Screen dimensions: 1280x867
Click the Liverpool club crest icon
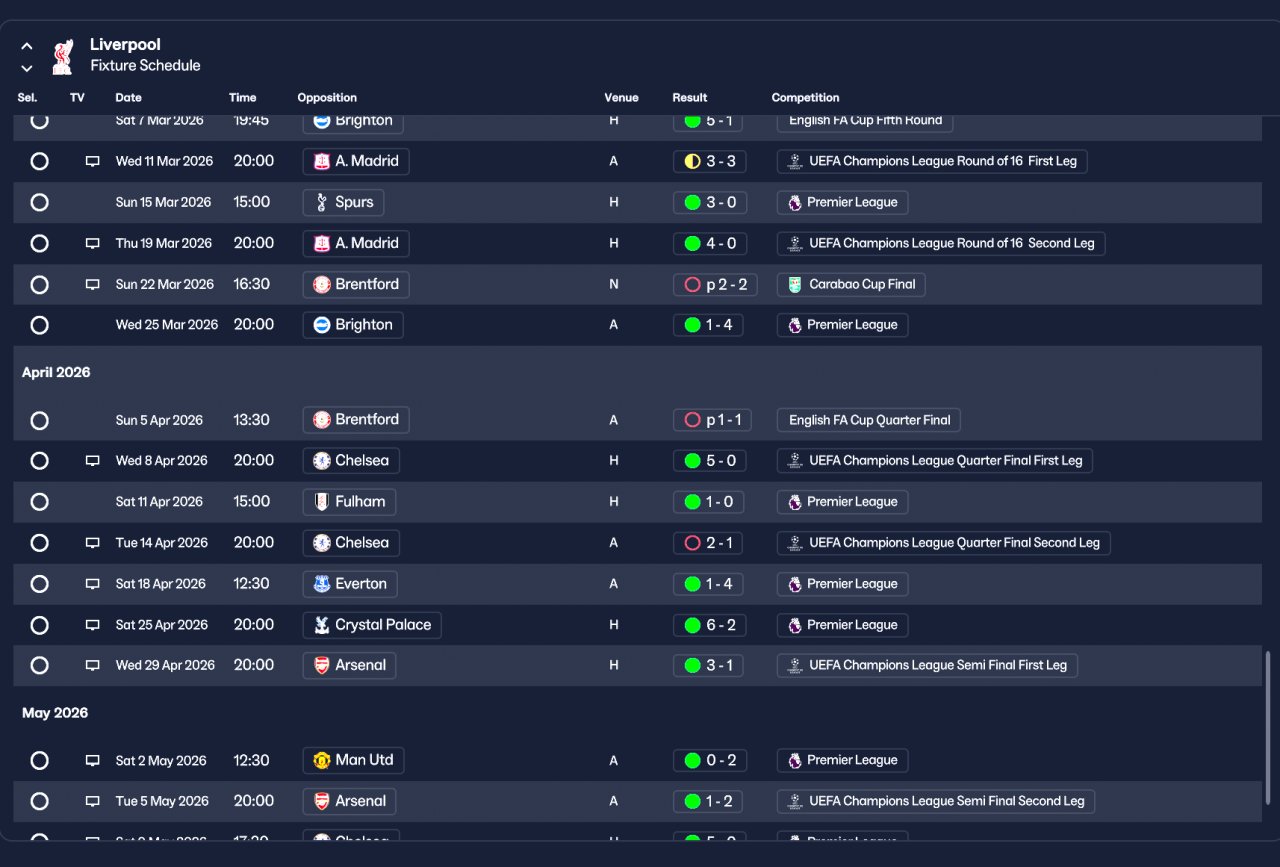(62, 56)
